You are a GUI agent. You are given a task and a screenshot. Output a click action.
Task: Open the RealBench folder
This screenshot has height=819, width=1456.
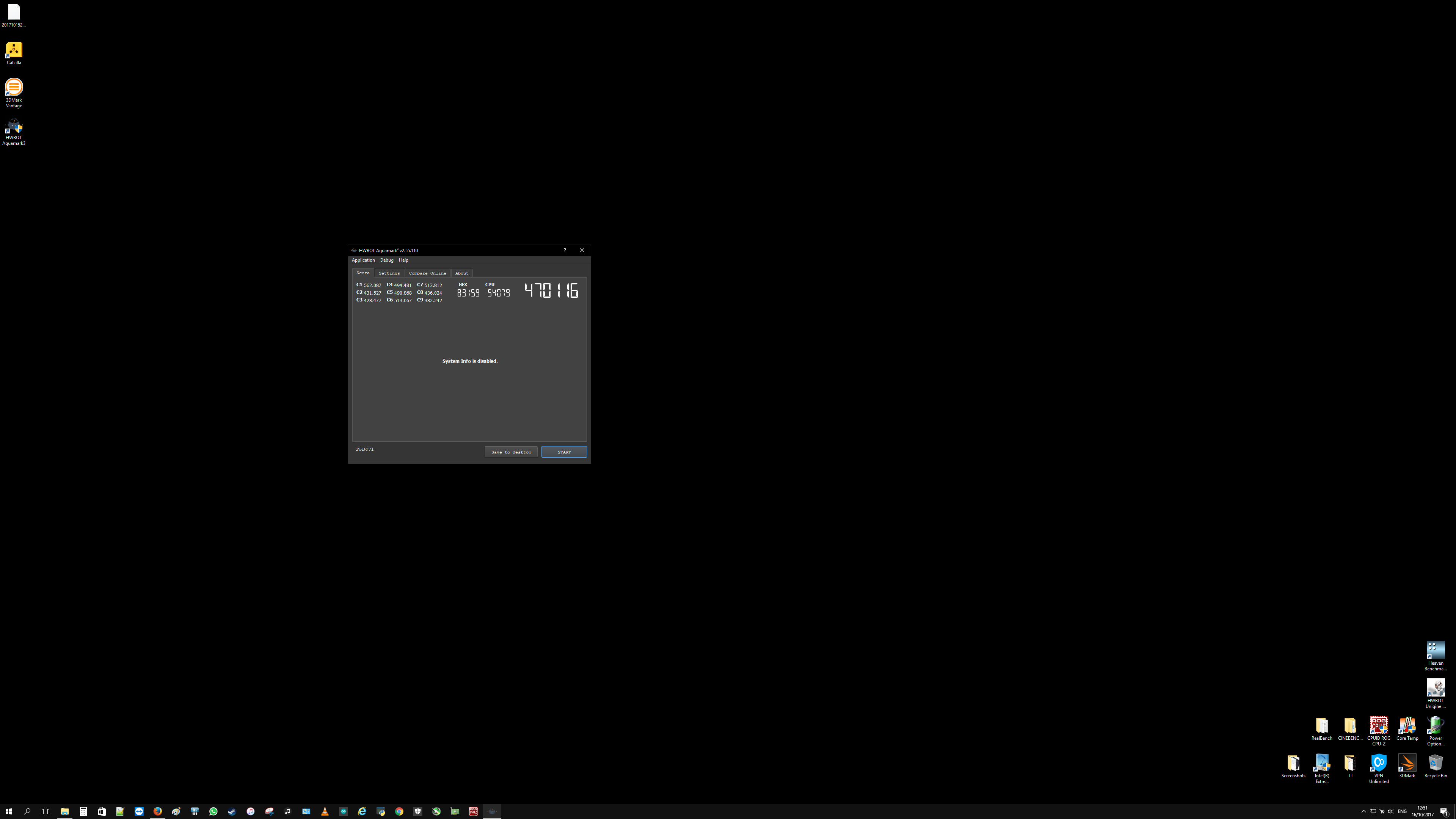click(1321, 728)
